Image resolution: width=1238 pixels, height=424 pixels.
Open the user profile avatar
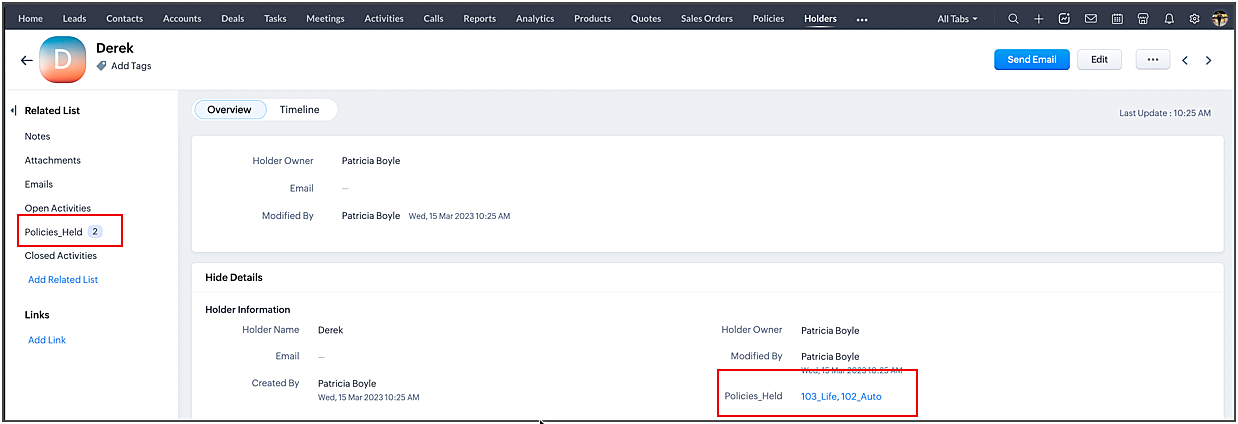(1219, 19)
